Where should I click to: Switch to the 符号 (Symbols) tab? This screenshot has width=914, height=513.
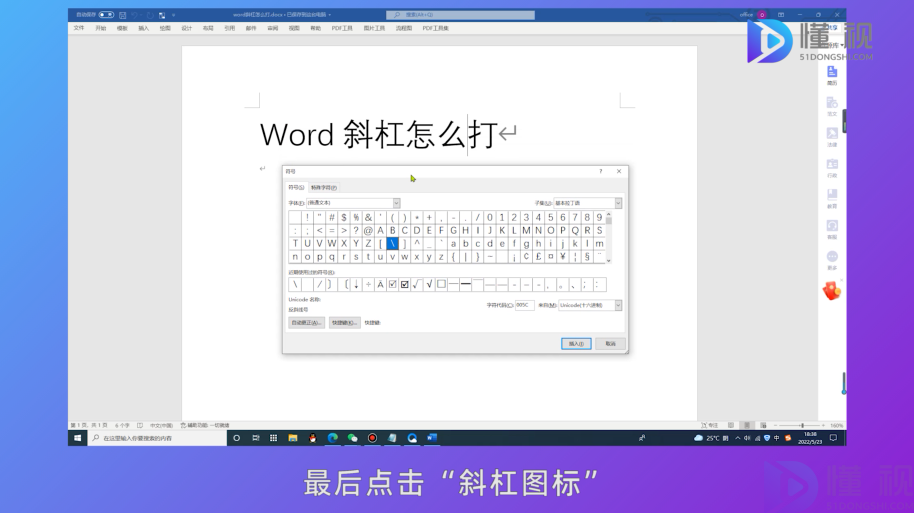(x=296, y=188)
